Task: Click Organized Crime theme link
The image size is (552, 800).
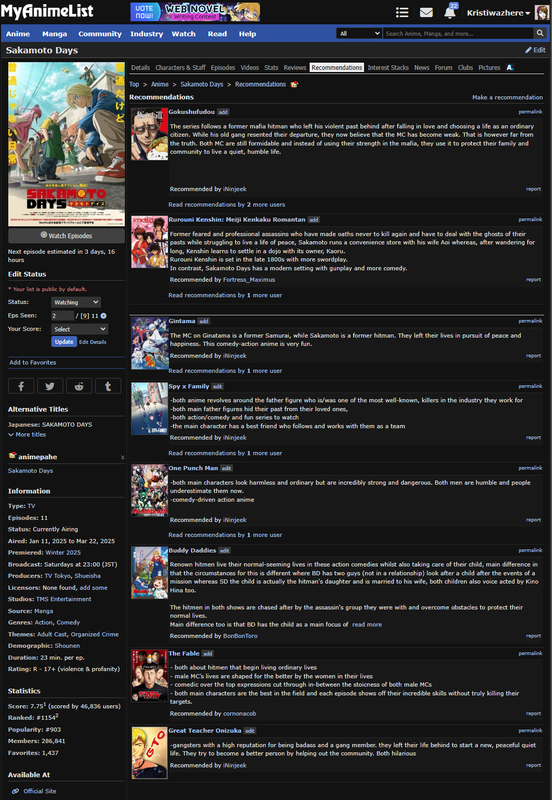Action: pyautogui.click(x=94, y=634)
